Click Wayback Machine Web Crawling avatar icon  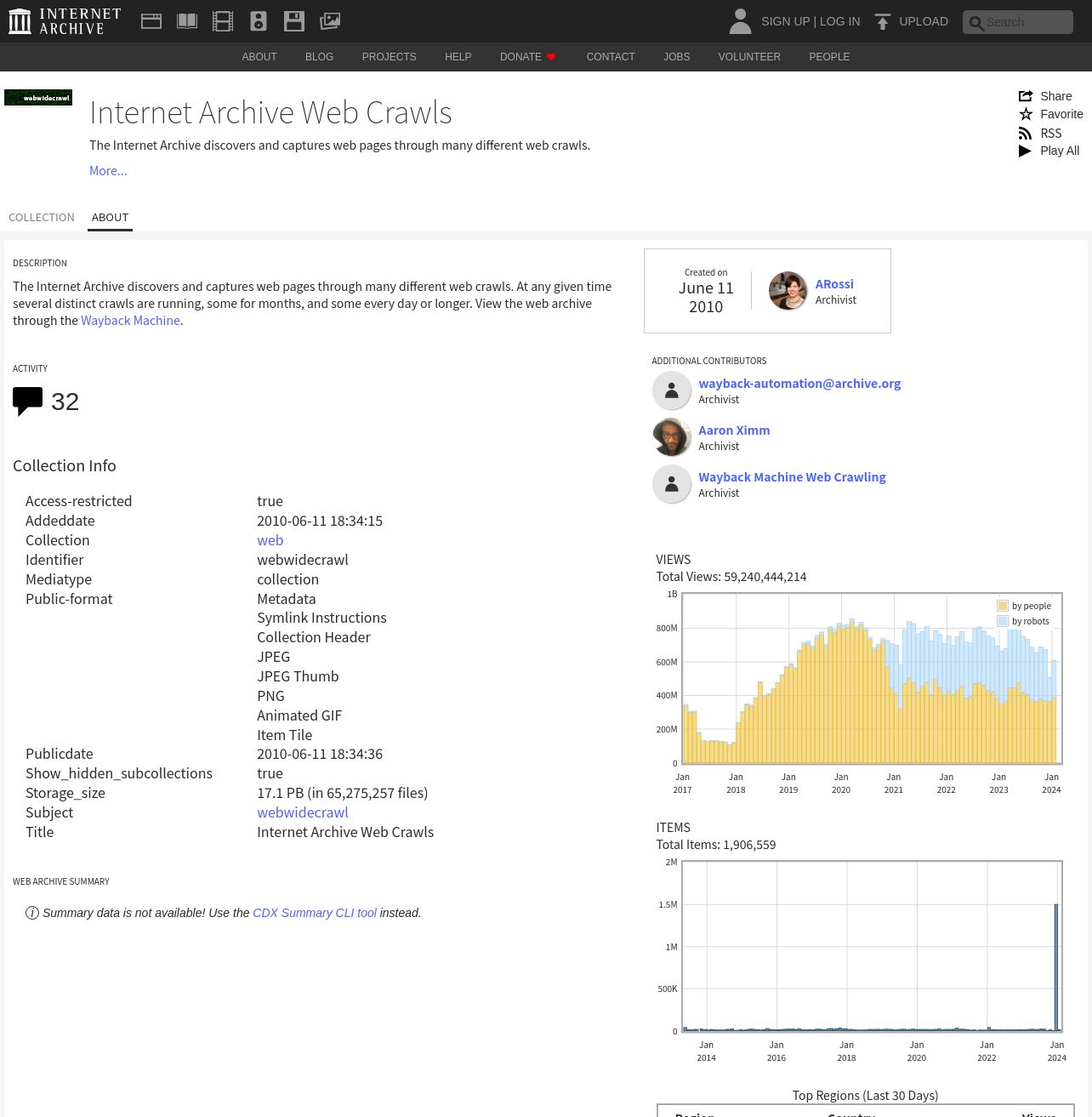[672, 484]
